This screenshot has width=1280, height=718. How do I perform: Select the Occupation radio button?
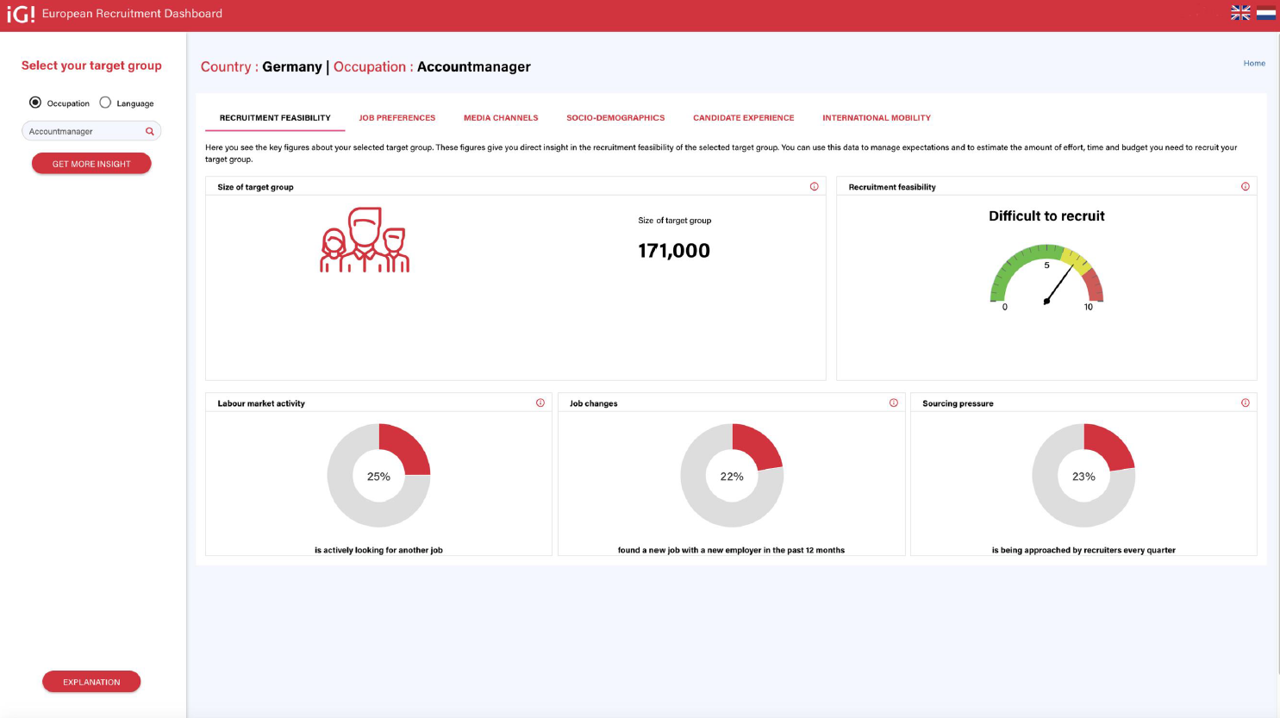click(35, 102)
